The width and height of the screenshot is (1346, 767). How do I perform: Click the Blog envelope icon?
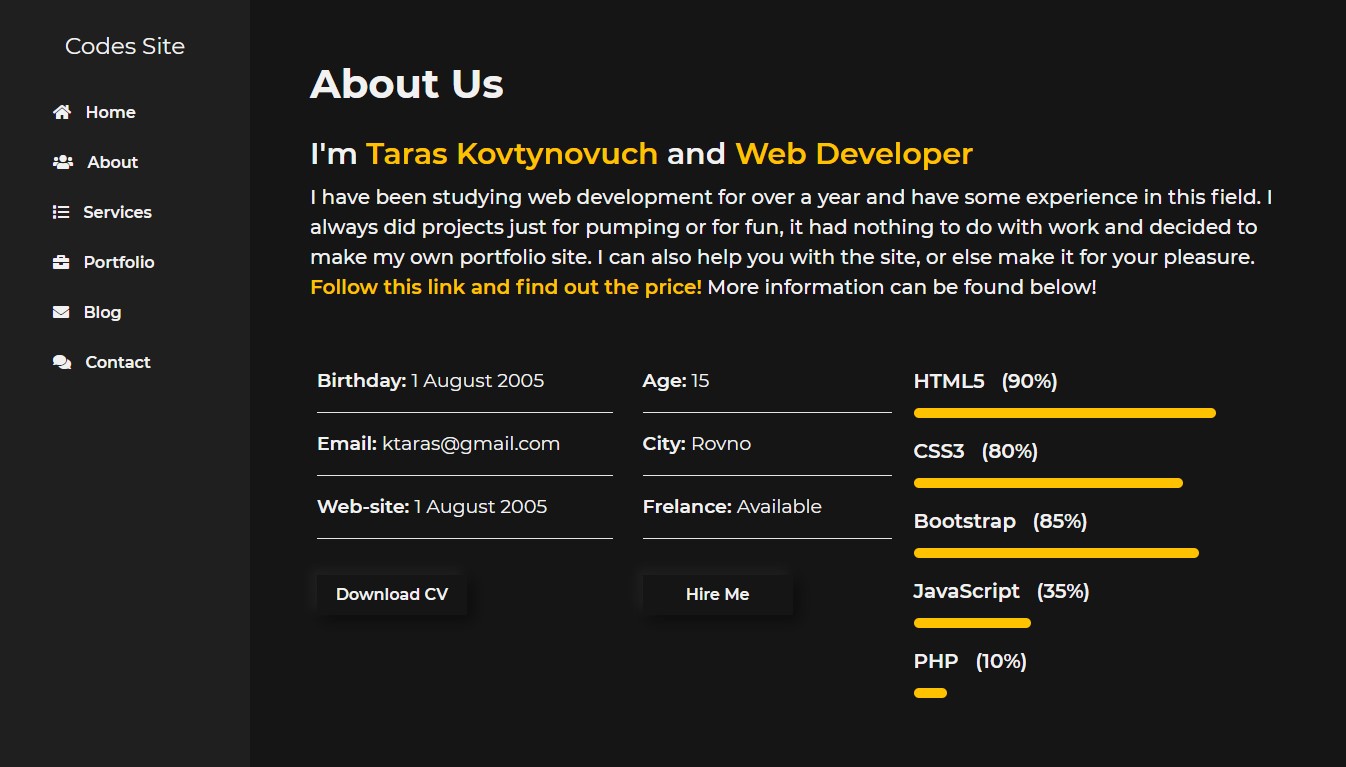62,312
